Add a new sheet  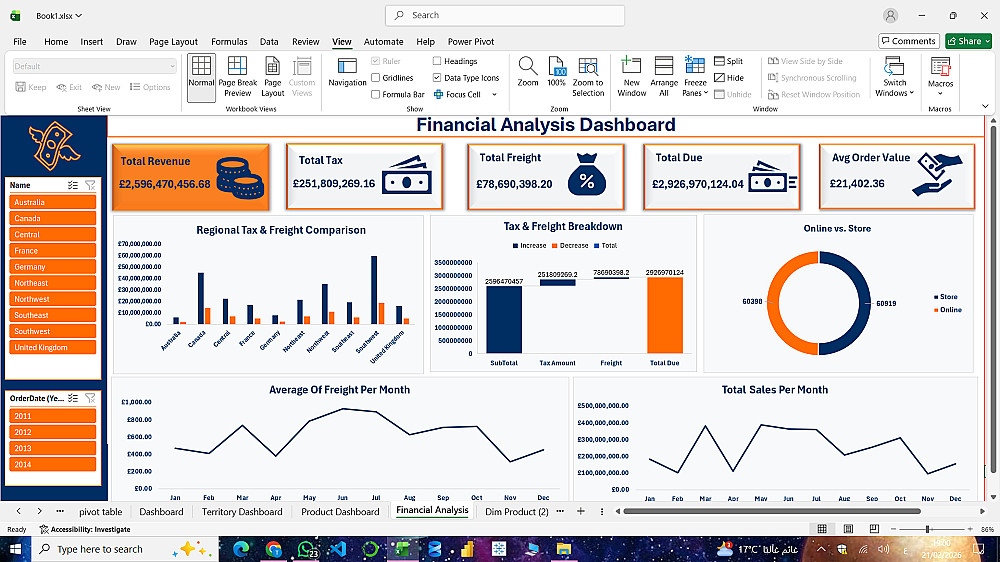(580, 511)
